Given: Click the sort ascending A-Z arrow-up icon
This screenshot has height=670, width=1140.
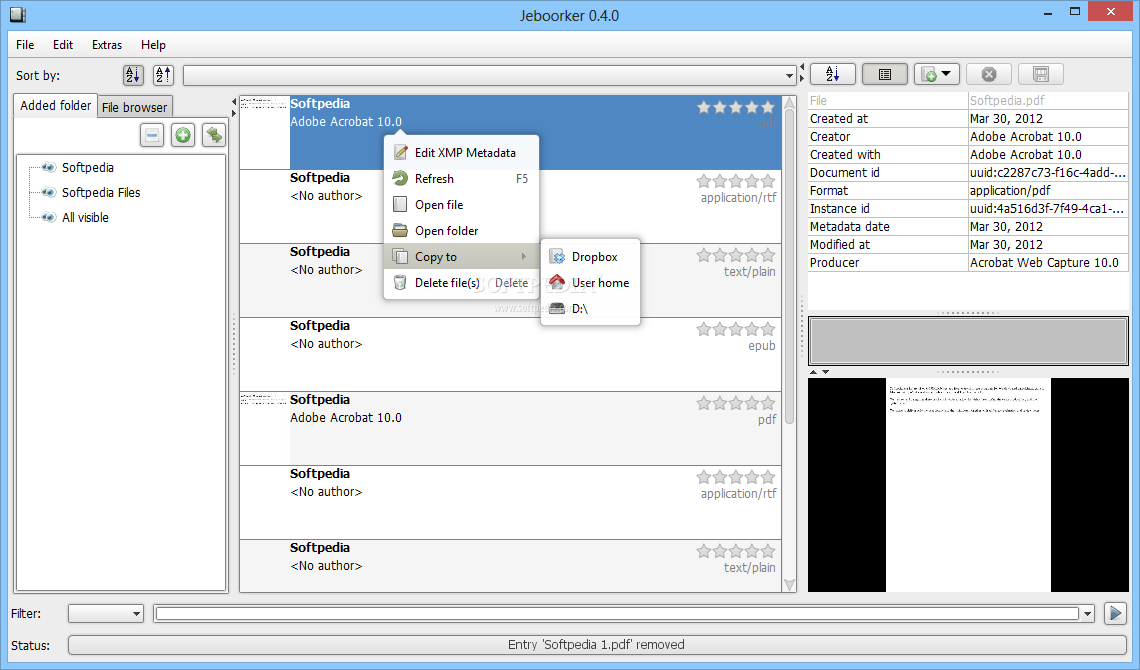Looking at the screenshot, I should coord(164,75).
